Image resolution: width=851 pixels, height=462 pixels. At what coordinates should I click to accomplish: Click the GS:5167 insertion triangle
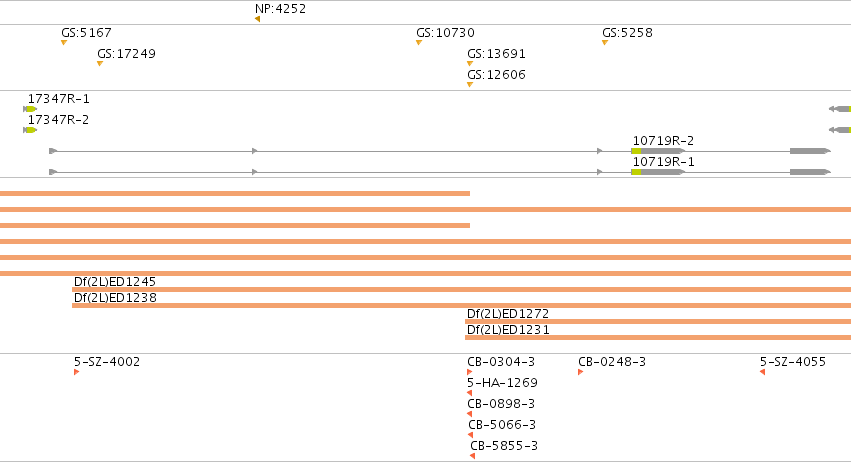(x=64, y=43)
